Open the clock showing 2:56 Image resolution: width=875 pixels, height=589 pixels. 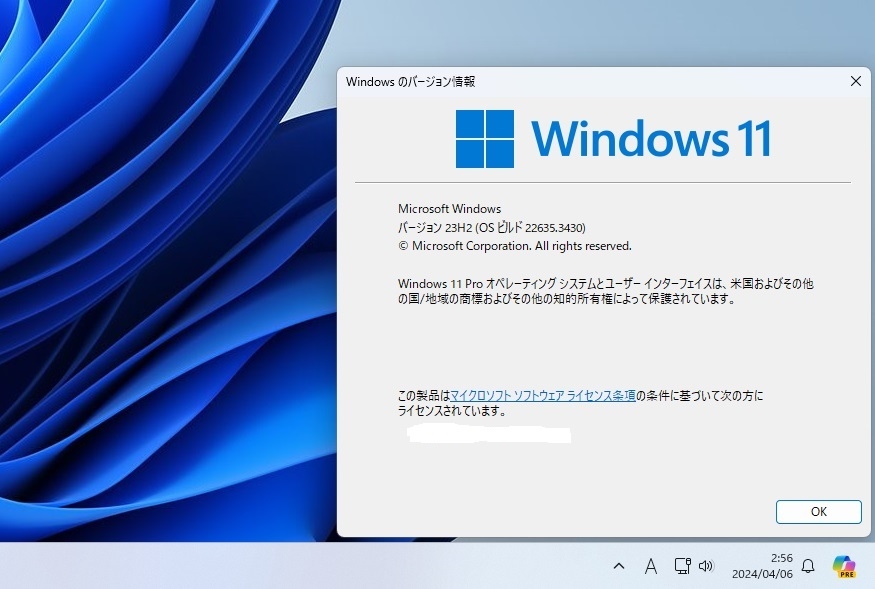[x=781, y=558]
